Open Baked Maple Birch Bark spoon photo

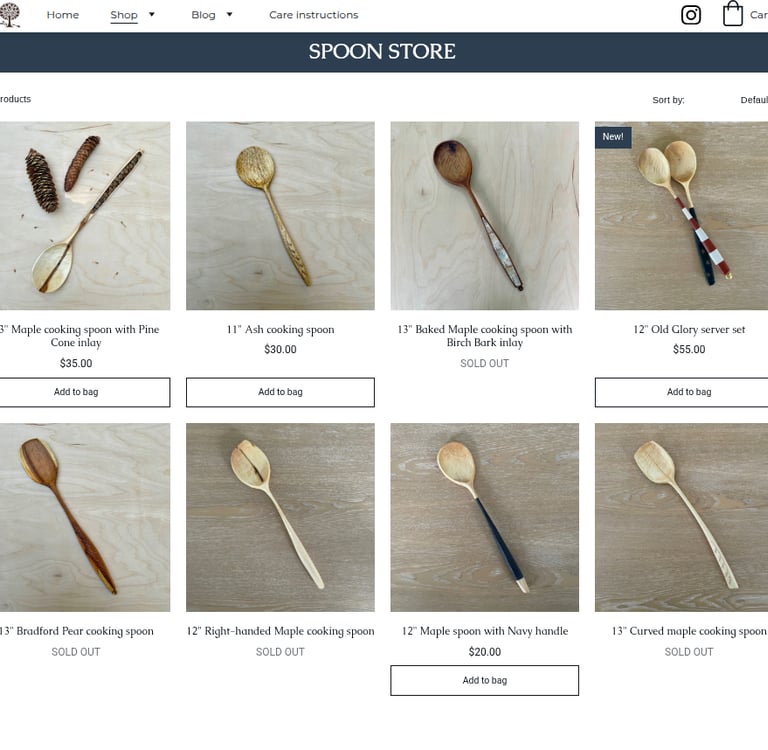coord(484,216)
